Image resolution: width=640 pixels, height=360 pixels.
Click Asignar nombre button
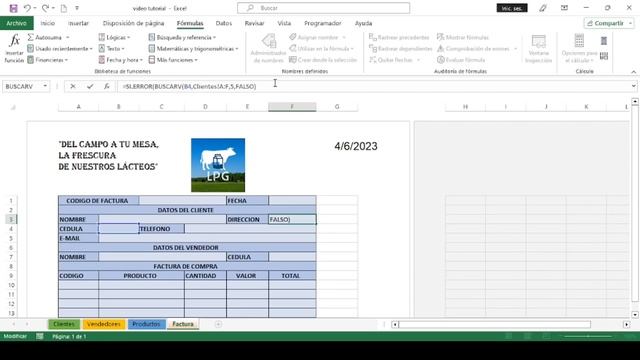(x=318, y=37)
